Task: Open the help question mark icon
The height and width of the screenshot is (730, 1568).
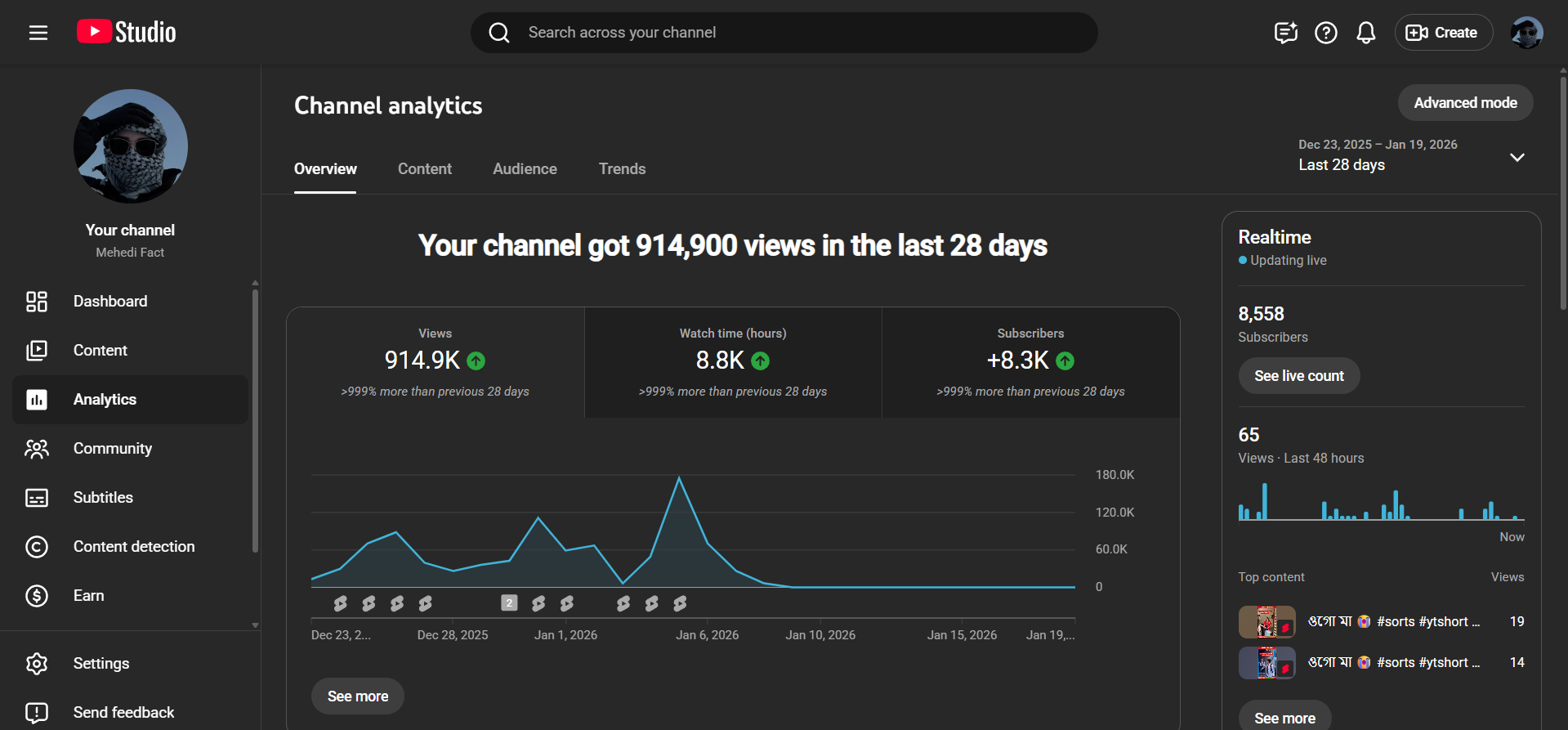Action: point(1325,33)
